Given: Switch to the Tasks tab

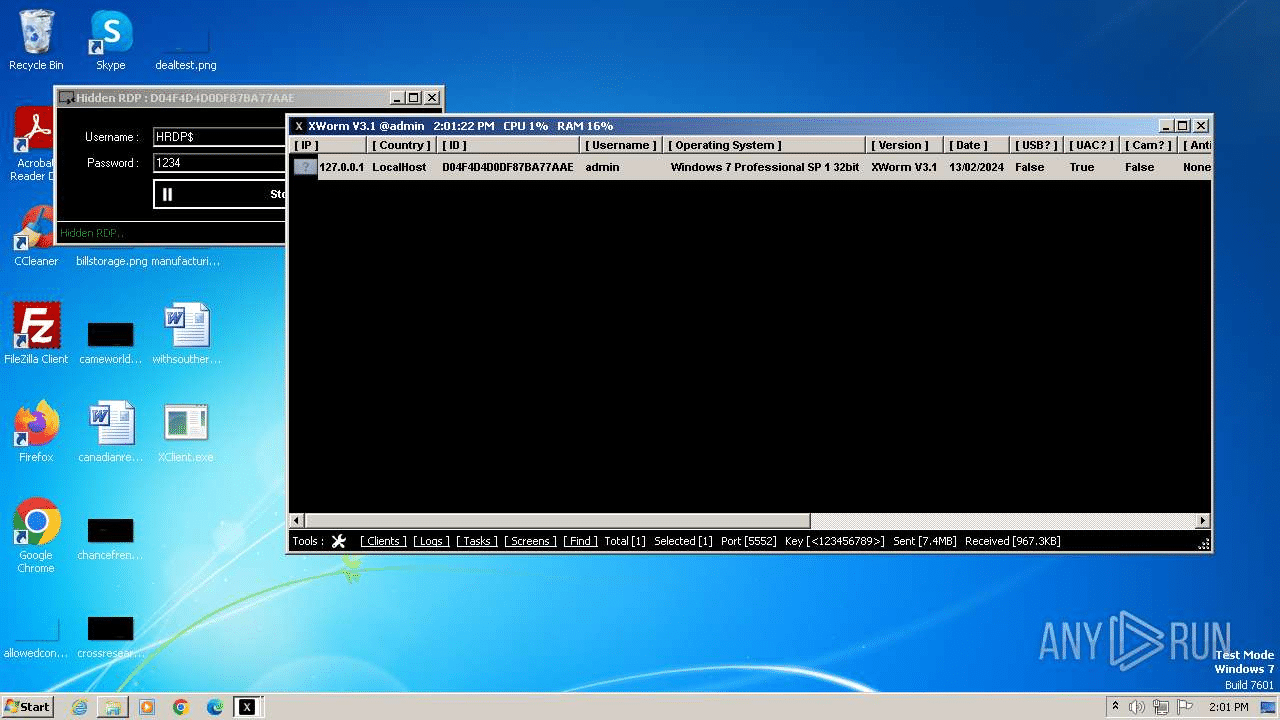Looking at the screenshot, I should point(477,541).
